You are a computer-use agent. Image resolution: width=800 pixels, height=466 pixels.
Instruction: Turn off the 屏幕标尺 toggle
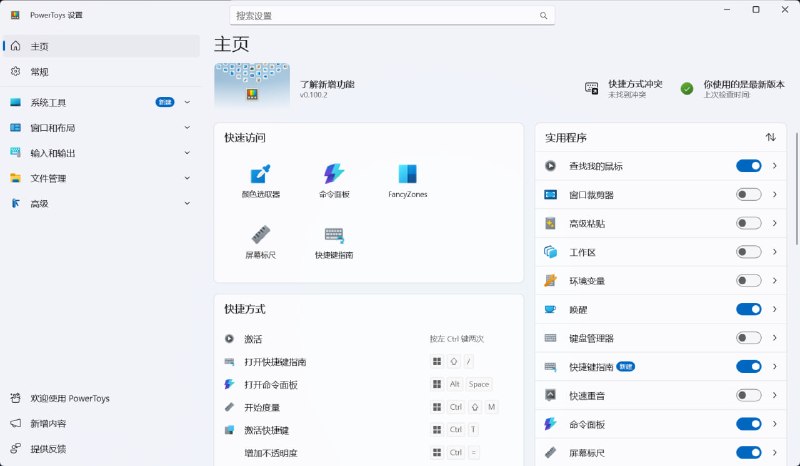click(x=748, y=452)
